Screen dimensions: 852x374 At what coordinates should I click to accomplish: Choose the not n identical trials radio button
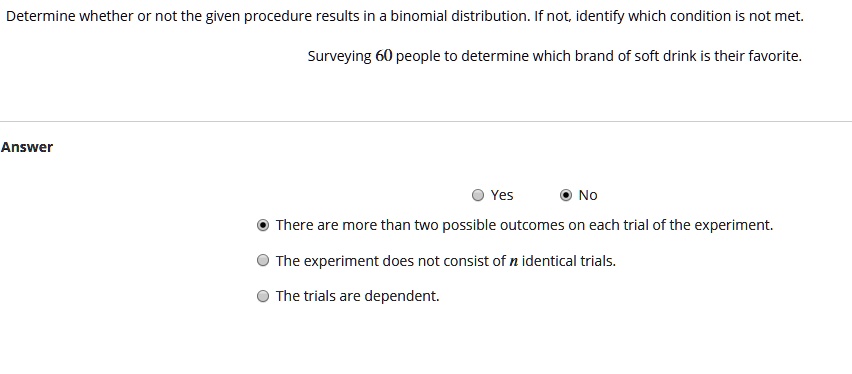pyautogui.click(x=262, y=260)
